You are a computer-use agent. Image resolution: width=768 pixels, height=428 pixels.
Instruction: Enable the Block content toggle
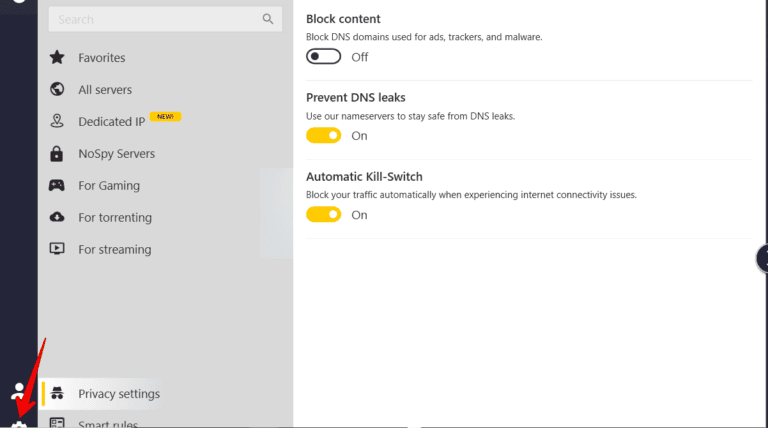323,57
